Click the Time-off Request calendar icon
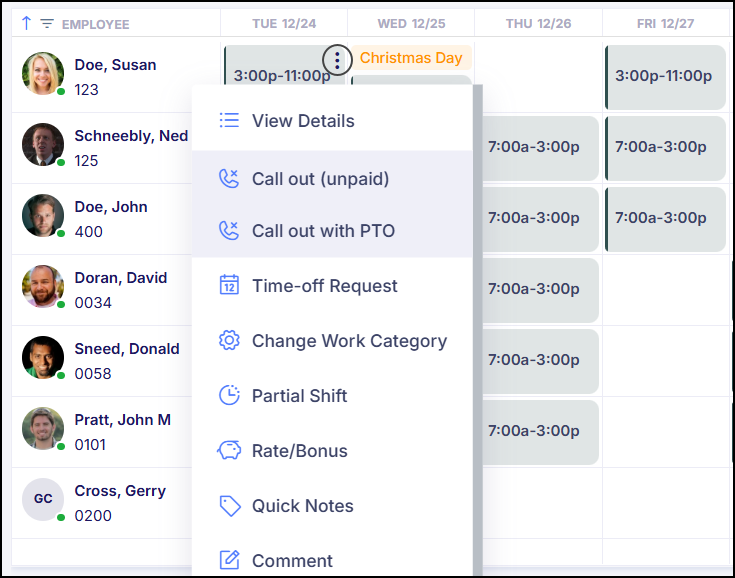735x578 pixels. 229,286
